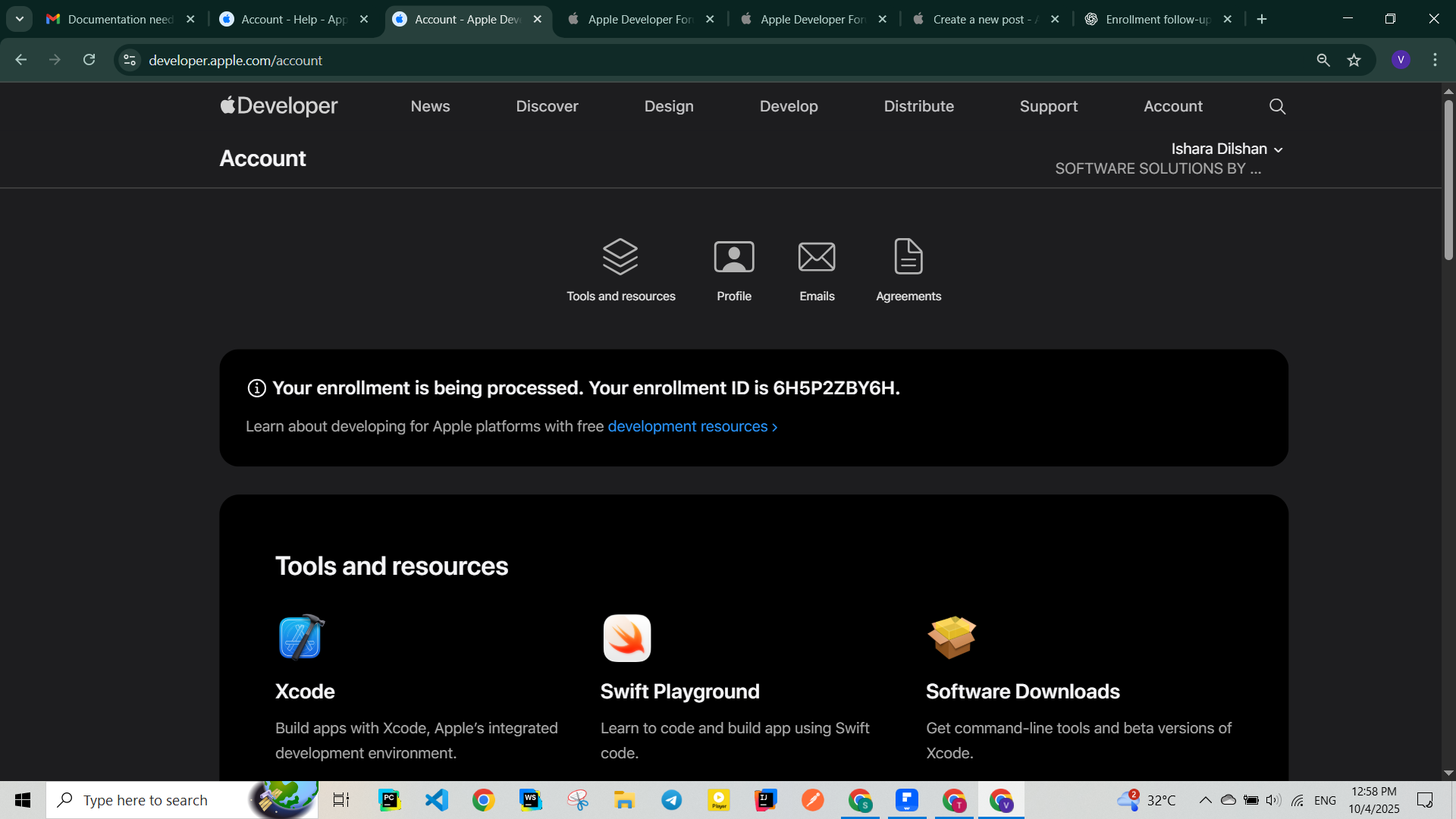Bookmark this page with star icon
This screenshot has height=819, width=1456.
point(1354,60)
